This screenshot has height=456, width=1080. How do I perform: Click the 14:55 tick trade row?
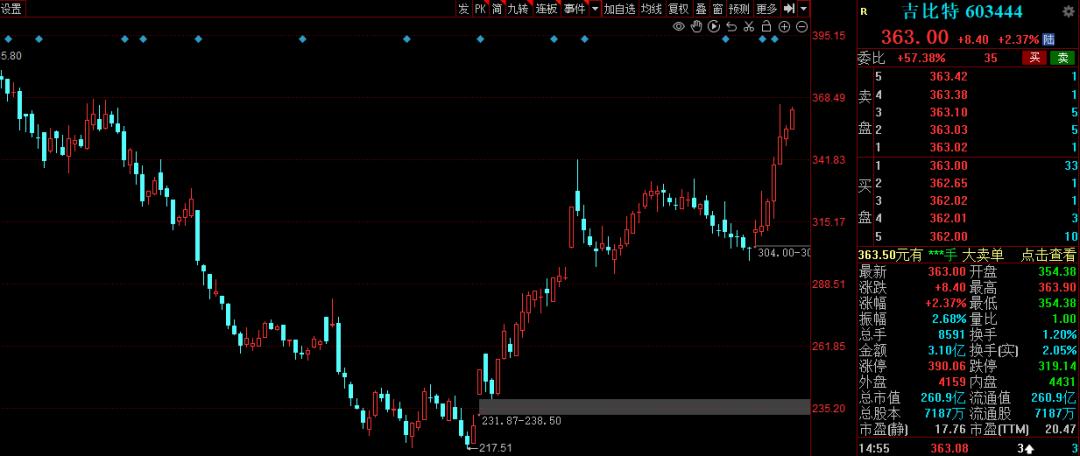(x=967, y=449)
